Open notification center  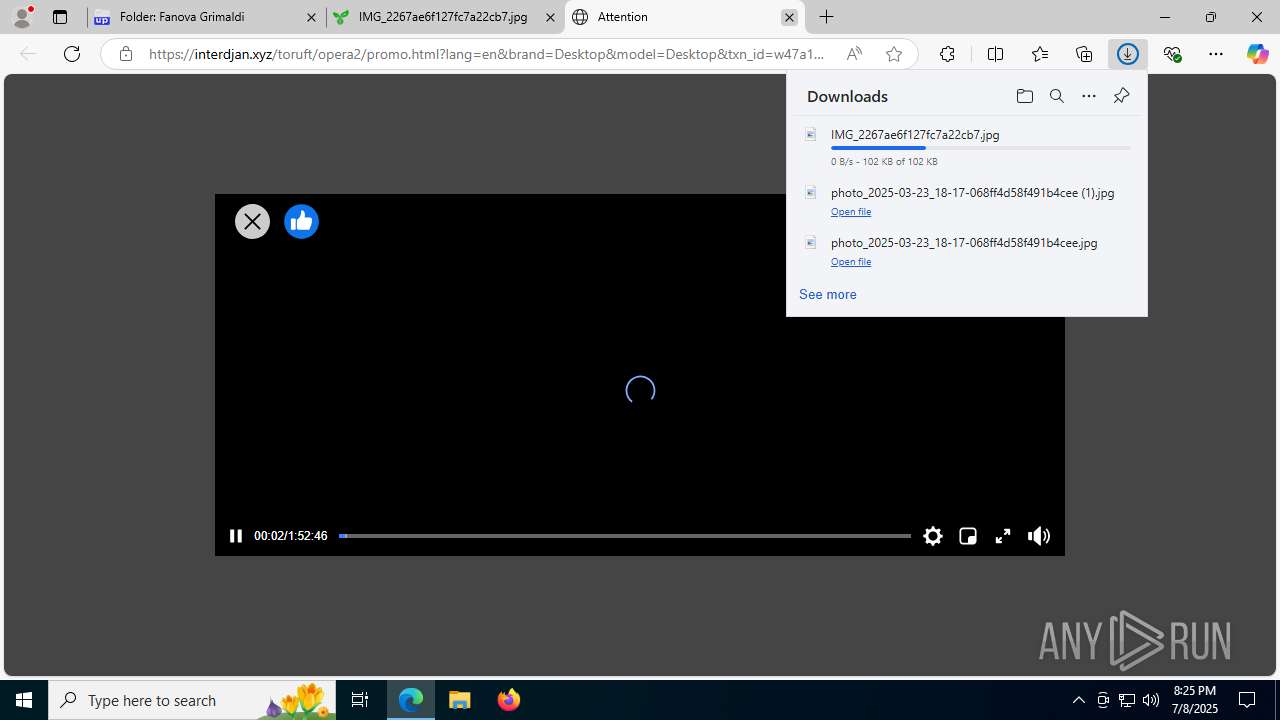pos(1247,700)
